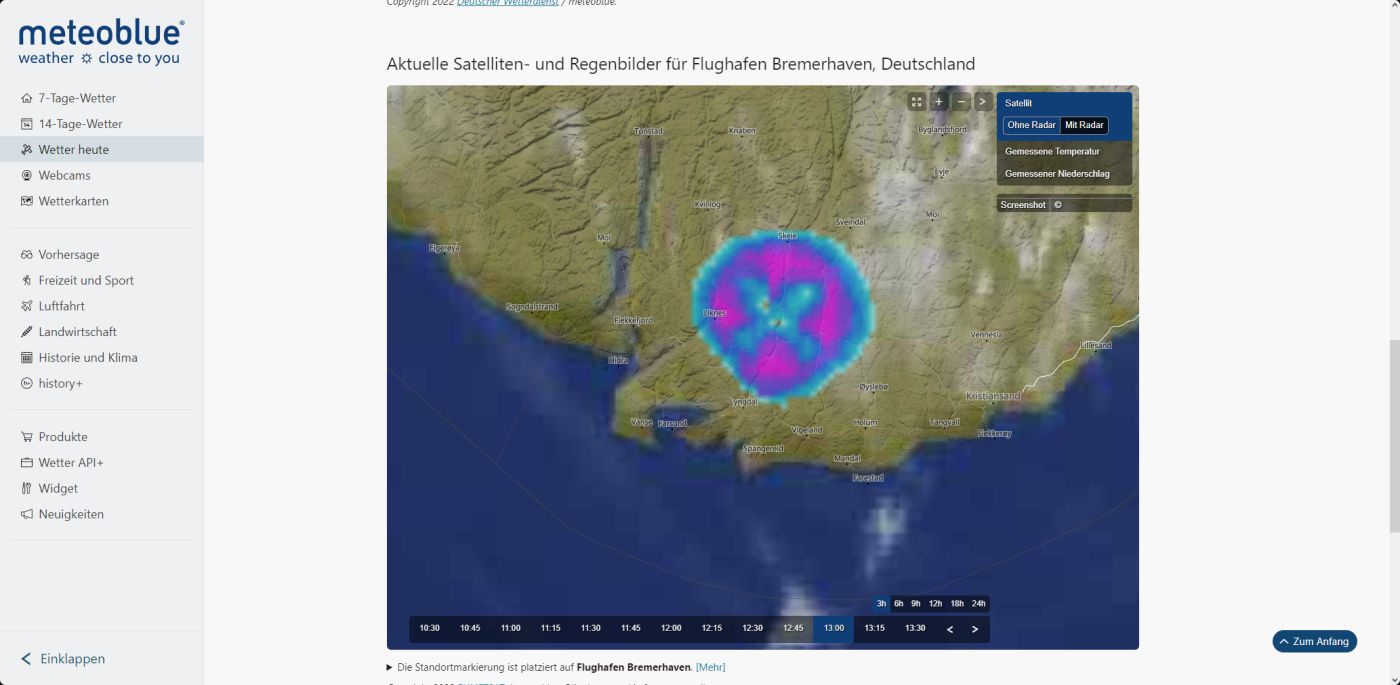1400x685 pixels.
Task: Click the fullscreen map icon
Action: (916, 102)
